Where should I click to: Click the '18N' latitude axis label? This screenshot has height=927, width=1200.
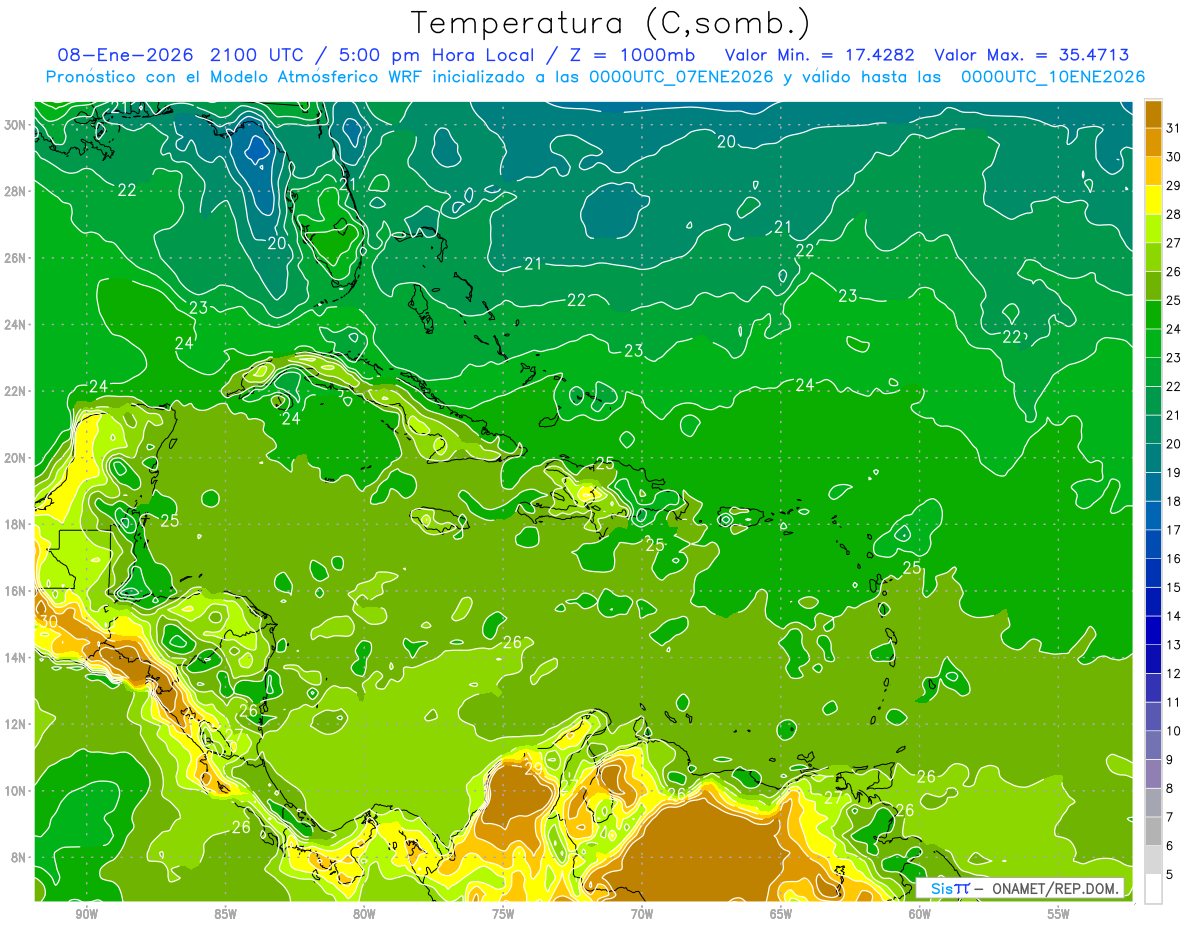15,524
